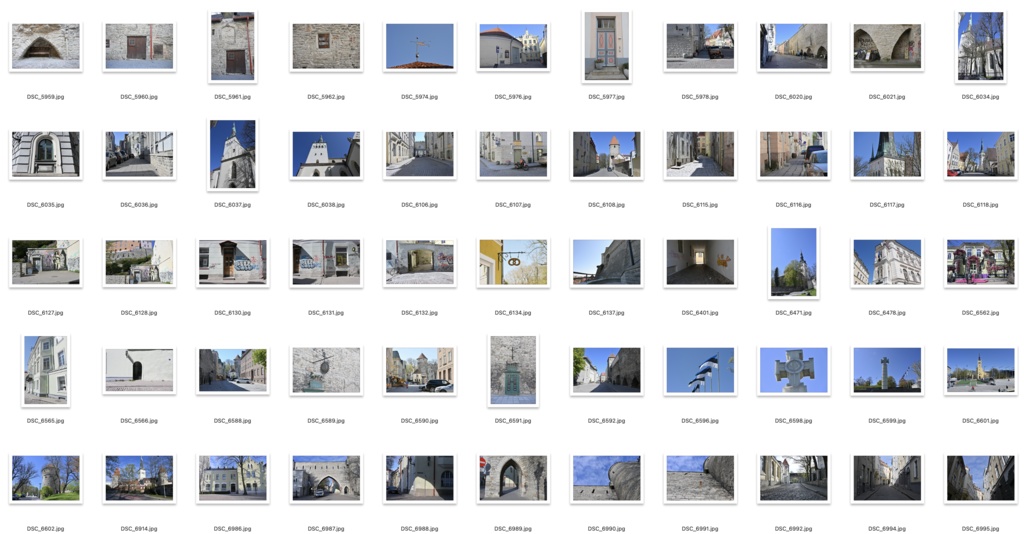1024x534 pixels.
Task: Select the DSC_5960.jpg wooden door thumbnail
Action: [139, 47]
